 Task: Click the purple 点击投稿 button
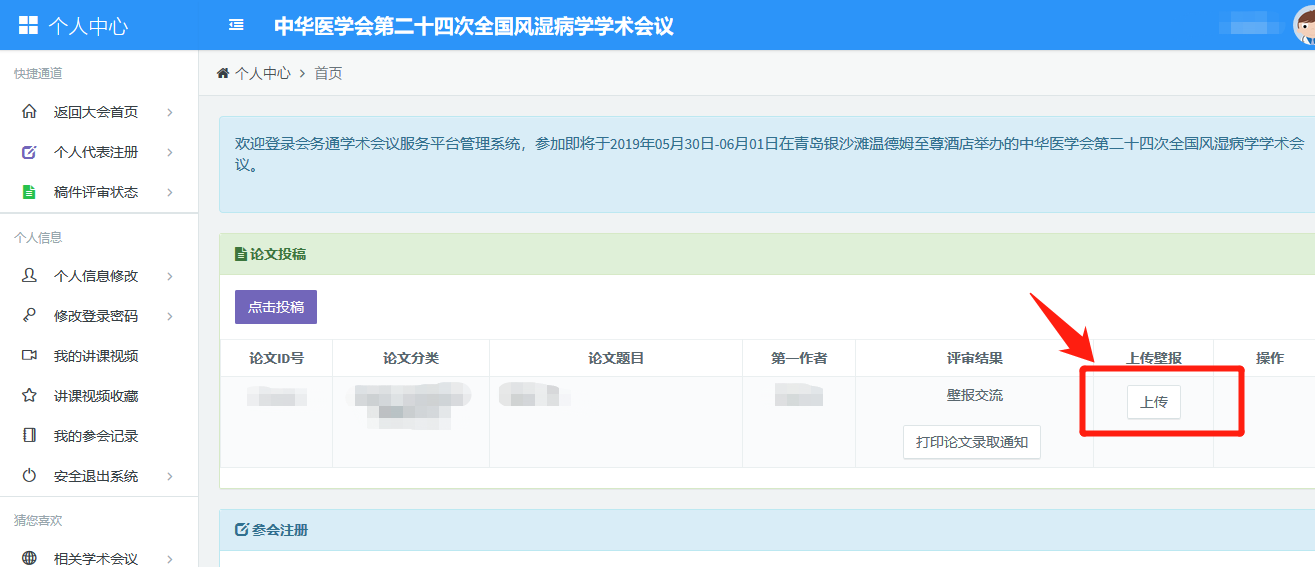275,307
